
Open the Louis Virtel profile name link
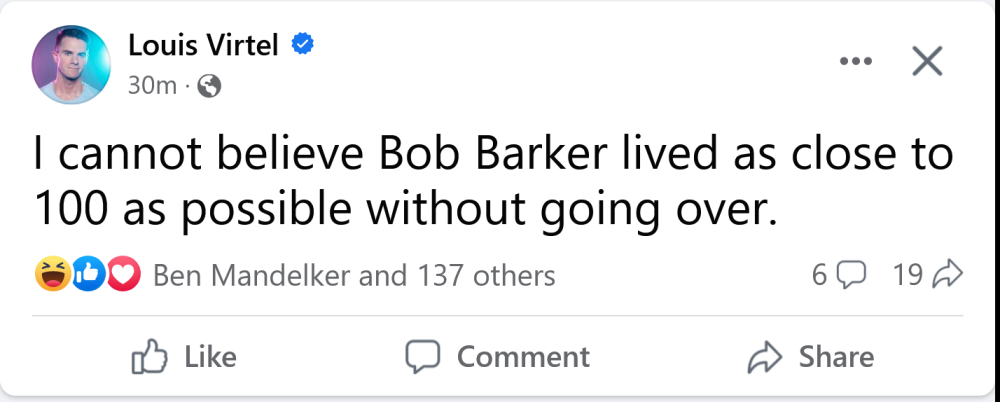click(205, 44)
